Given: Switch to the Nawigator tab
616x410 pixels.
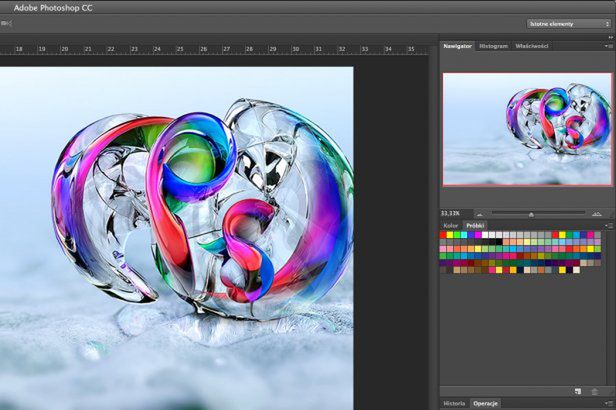Looking at the screenshot, I should 457,46.
